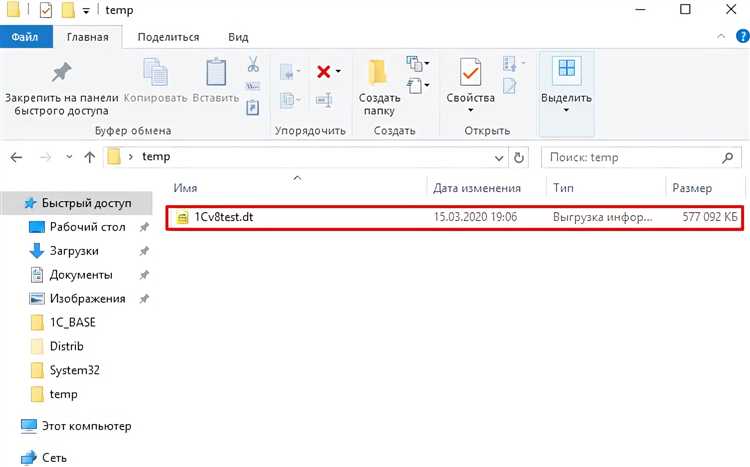Click the Pin to Quick Access pushpin icon
Screen dimensions: 750x467
60,72
